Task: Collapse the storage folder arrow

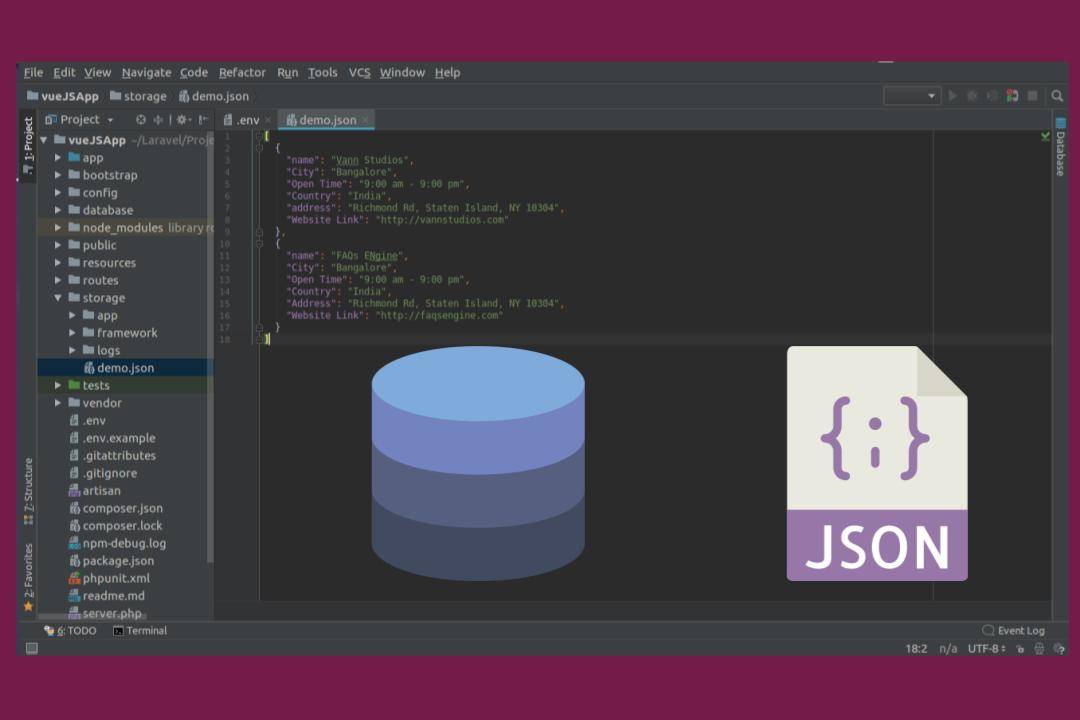Action: [58, 298]
